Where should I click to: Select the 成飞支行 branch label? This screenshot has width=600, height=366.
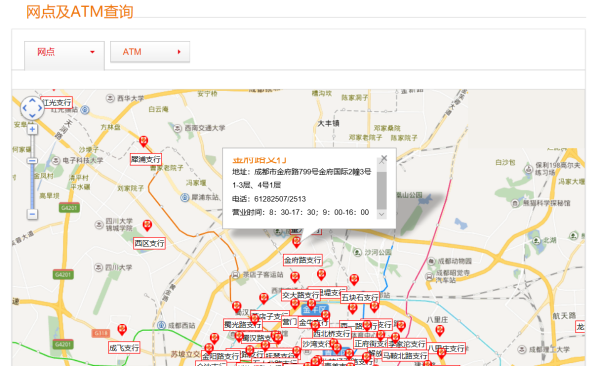pyautogui.click(x=124, y=348)
